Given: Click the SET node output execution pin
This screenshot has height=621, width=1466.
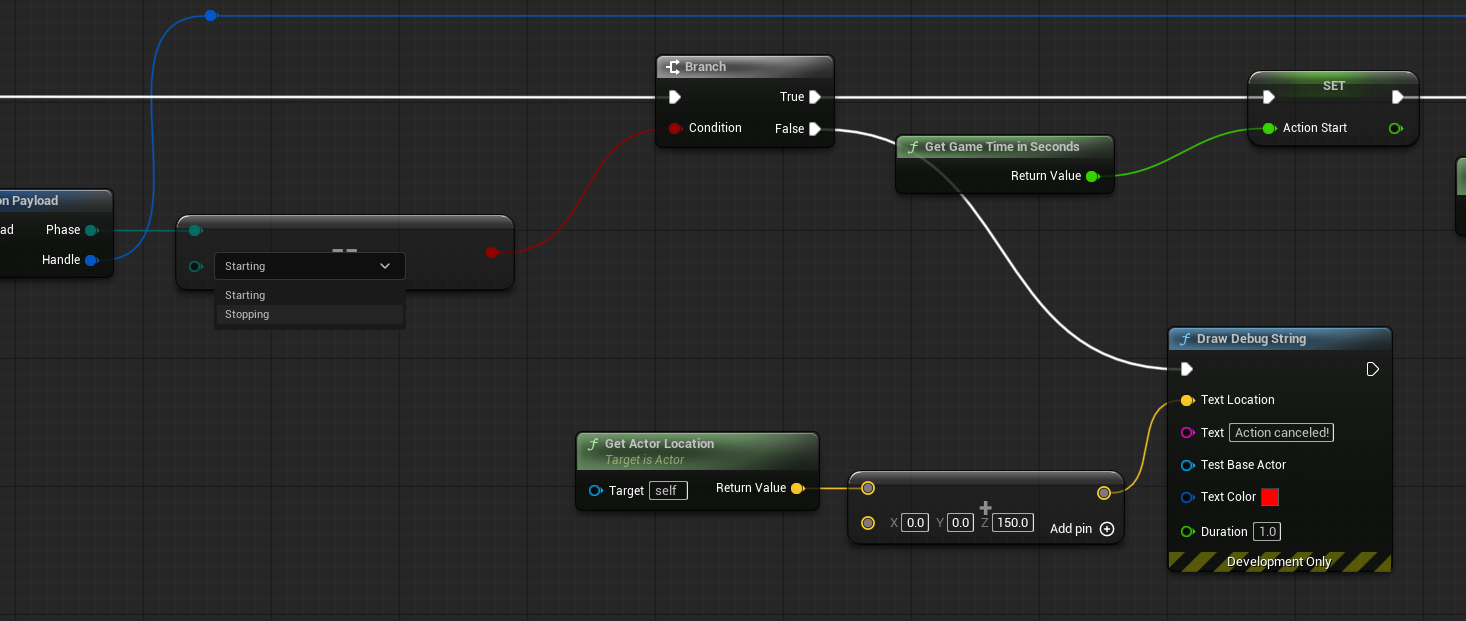Looking at the screenshot, I should click(1397, 97).
